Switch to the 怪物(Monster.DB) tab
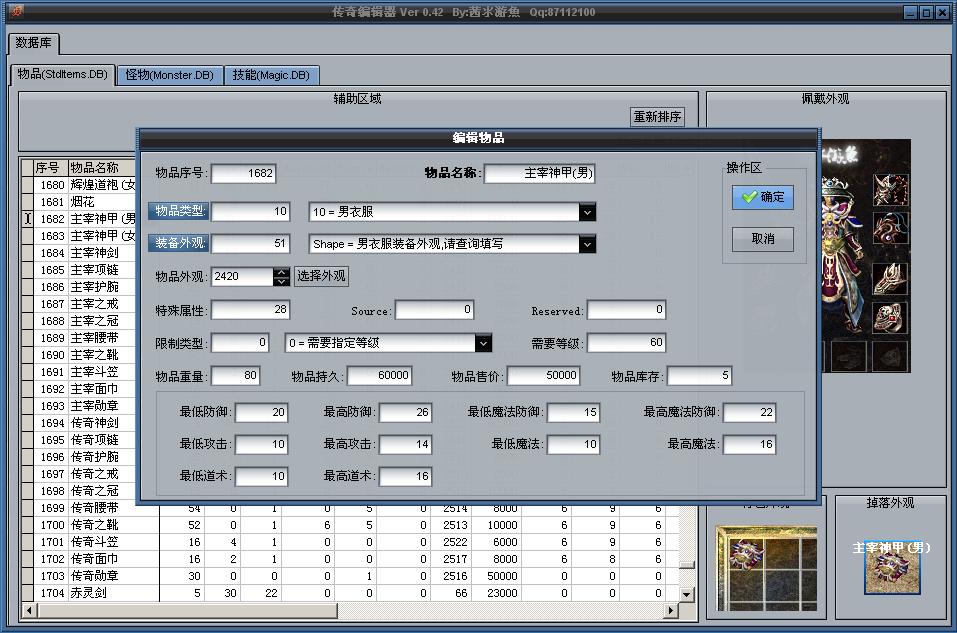This screenshot has width=957, height=633. click(169, 75)
